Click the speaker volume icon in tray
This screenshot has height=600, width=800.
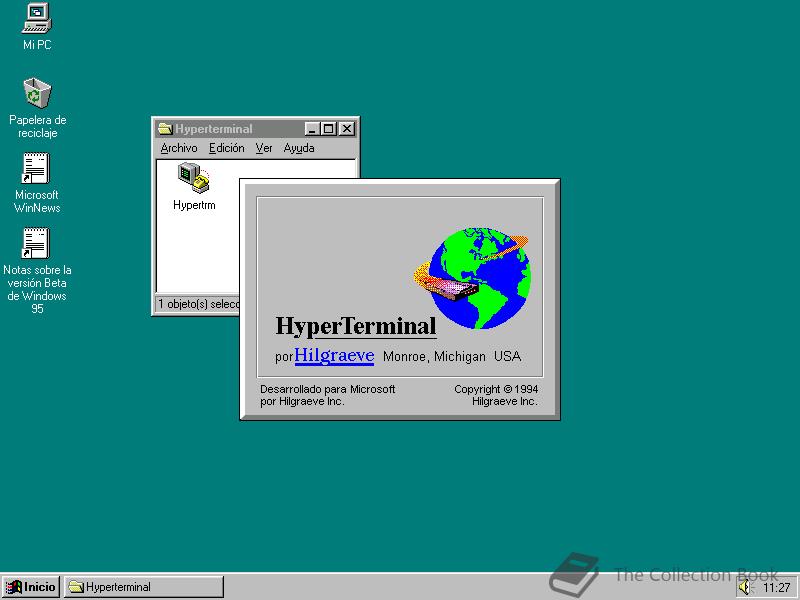745,587
